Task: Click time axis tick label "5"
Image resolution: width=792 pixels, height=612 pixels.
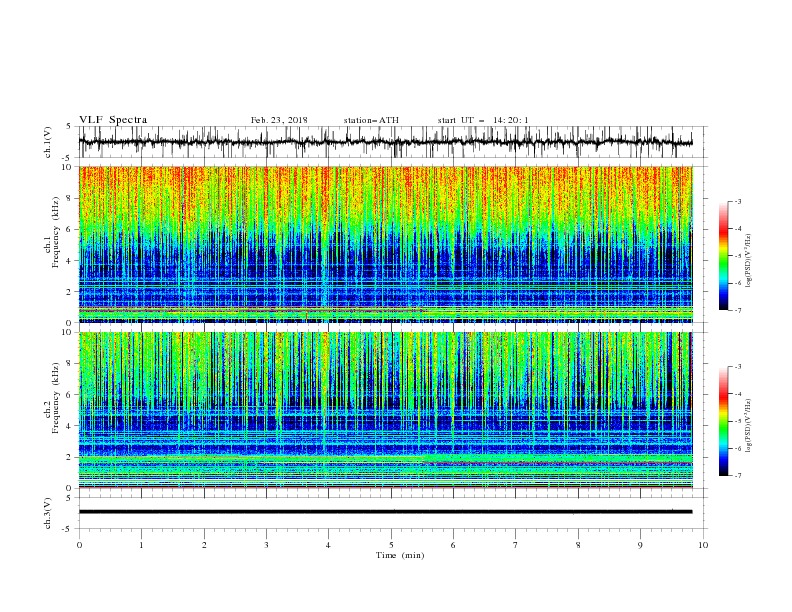Action: [391, 545]
